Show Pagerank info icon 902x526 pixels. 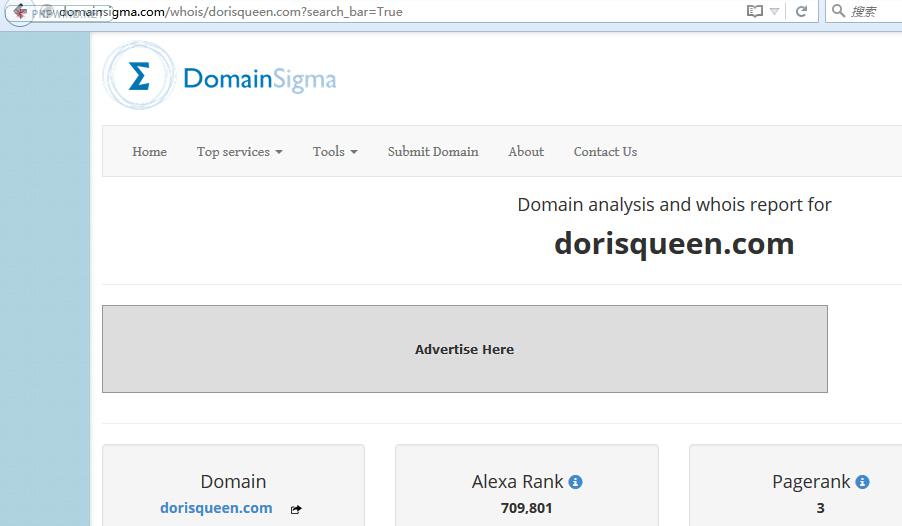pos(862,482)
